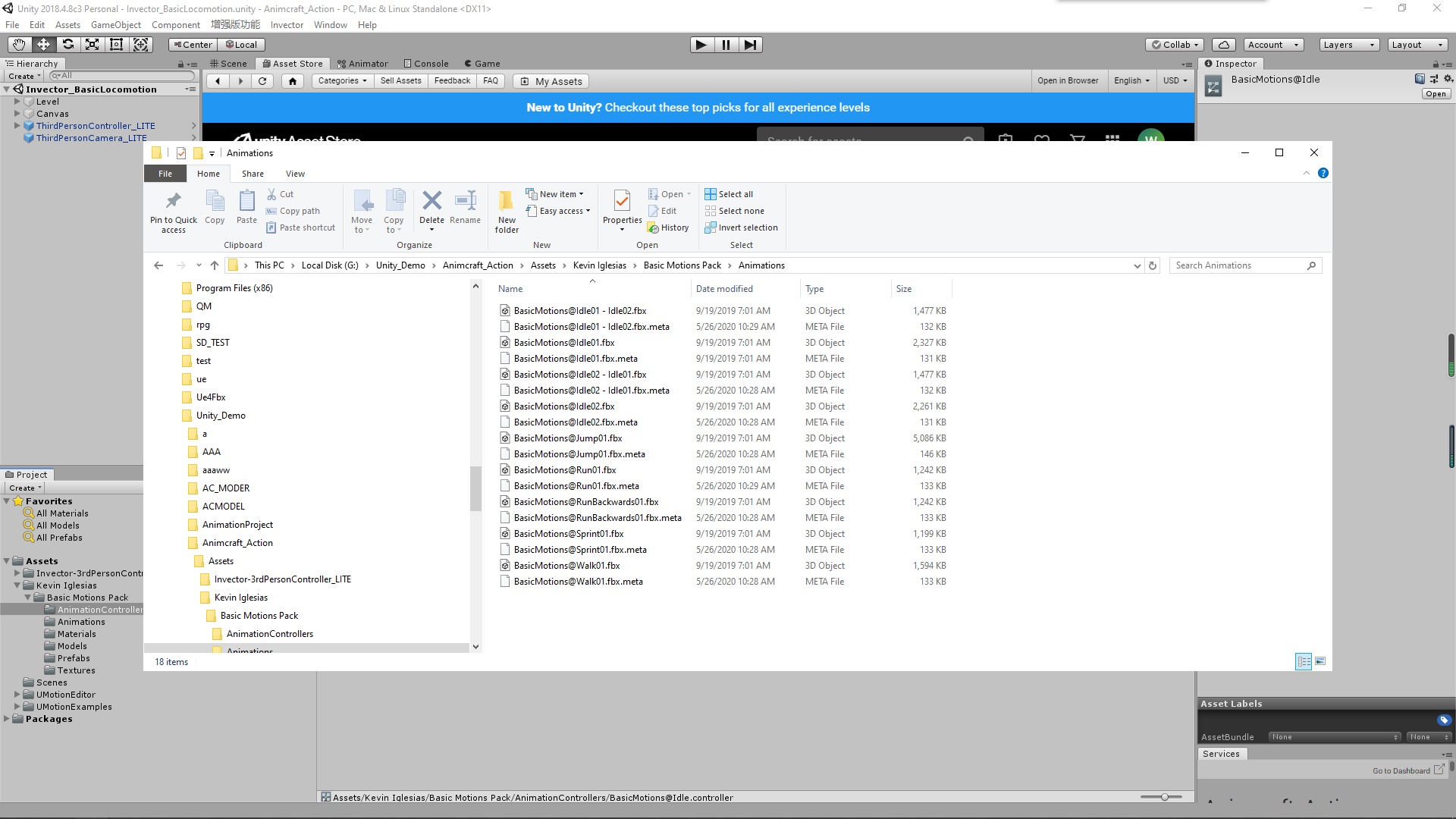Click the Delete icon in Explorer ribbon
Screen dimensions: 1456x819
pyautogui.click(x=431, y=201)
